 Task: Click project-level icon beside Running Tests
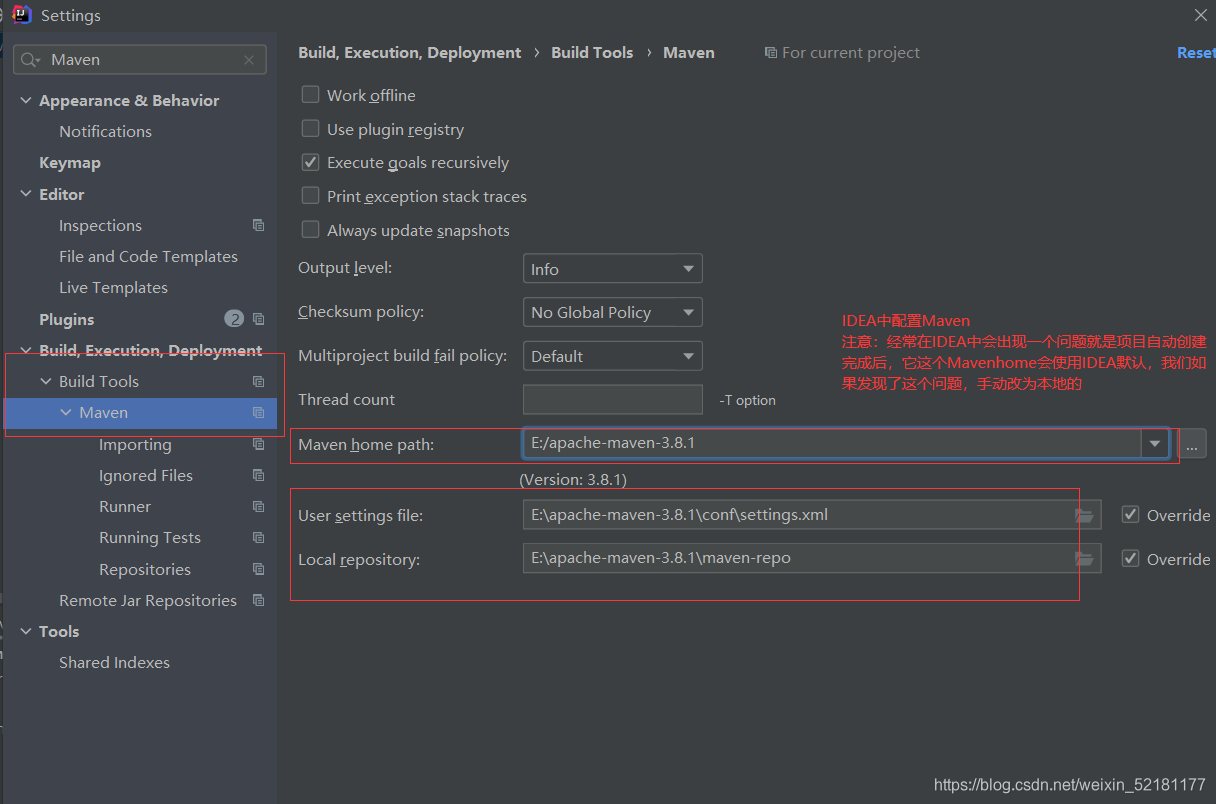click(x=258, y=538)
